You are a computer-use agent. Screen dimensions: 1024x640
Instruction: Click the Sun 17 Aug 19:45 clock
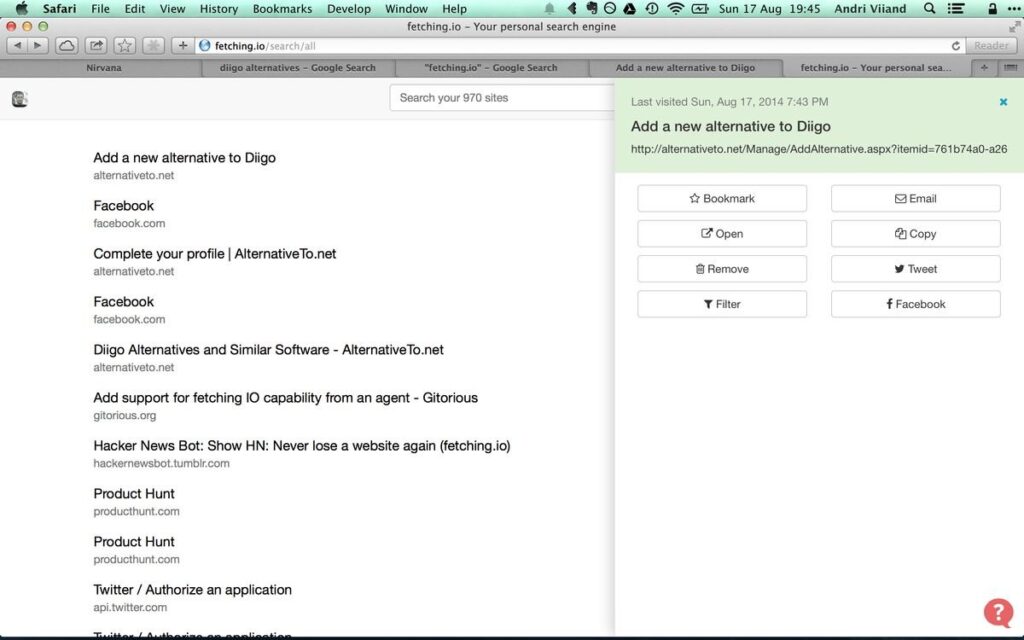coord(769,8)
